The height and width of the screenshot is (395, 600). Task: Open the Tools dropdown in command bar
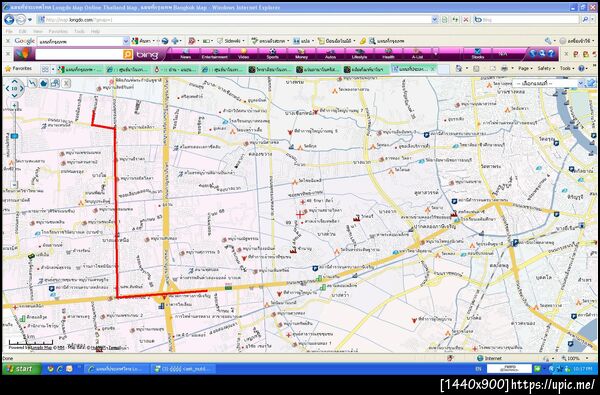[x=567, y=69]
